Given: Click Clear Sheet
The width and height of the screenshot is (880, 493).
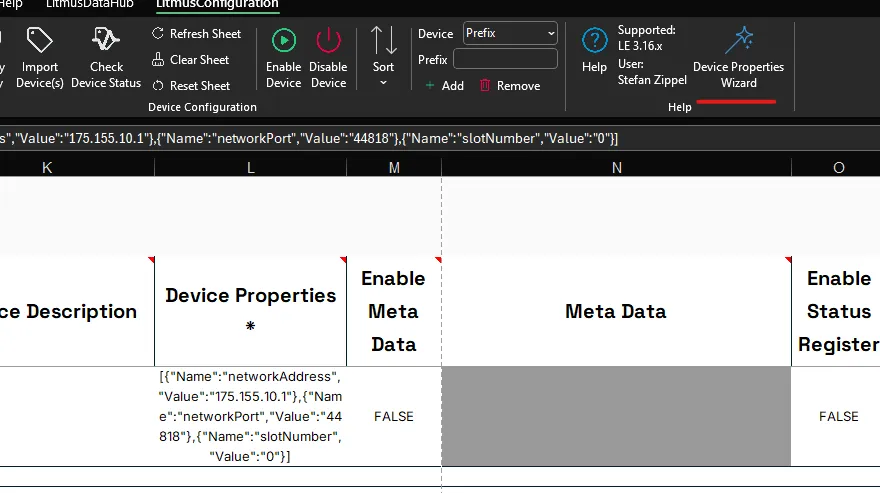Looking at the screenshot, I should (x=191, y=60).
